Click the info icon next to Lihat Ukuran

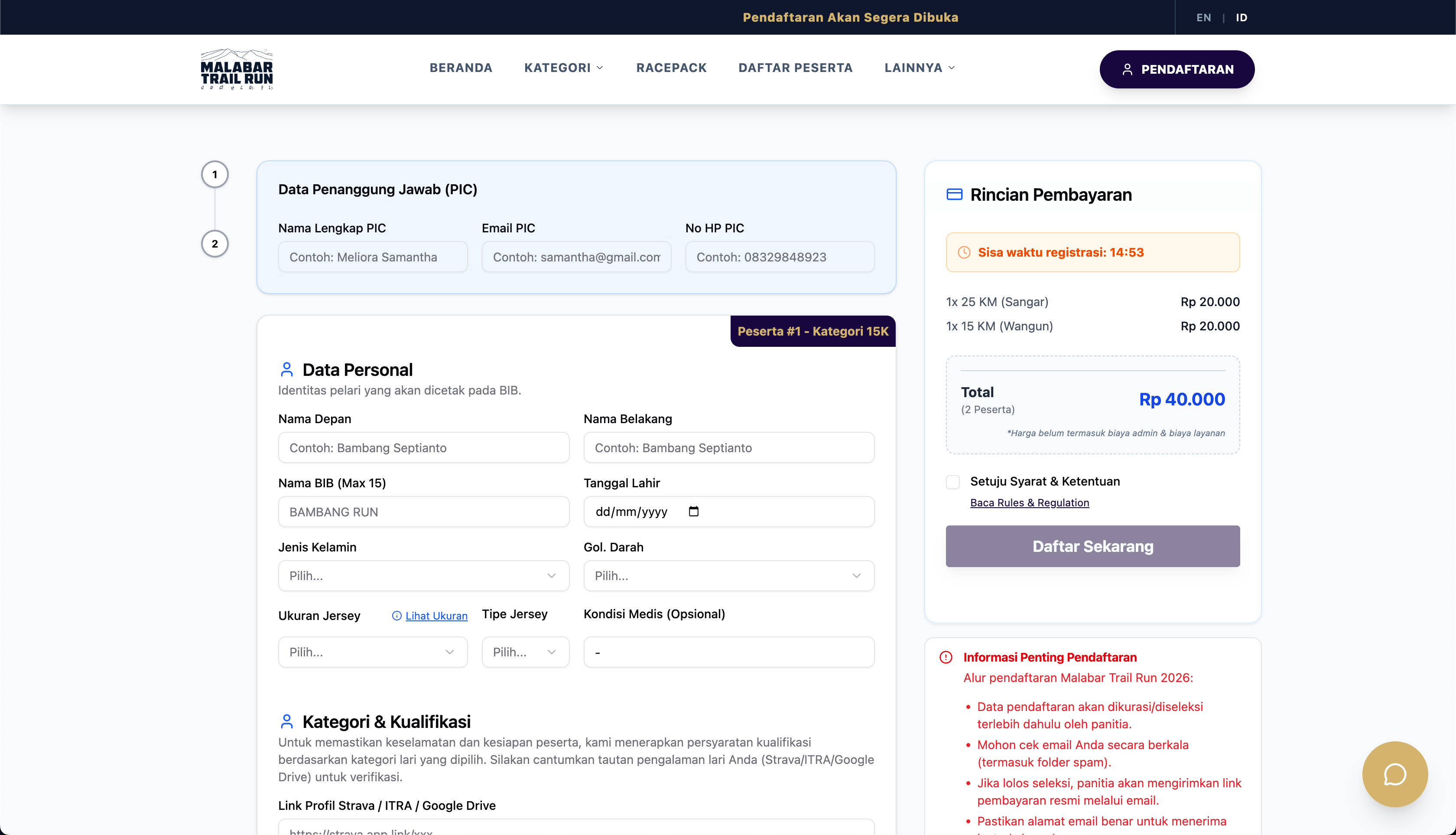[x=396, y=616]
